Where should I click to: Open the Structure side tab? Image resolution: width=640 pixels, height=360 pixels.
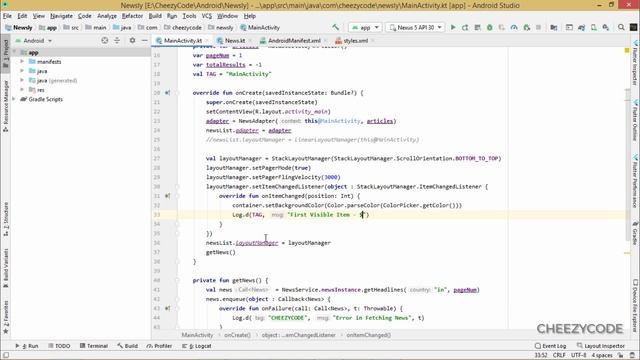pos(5,220)
